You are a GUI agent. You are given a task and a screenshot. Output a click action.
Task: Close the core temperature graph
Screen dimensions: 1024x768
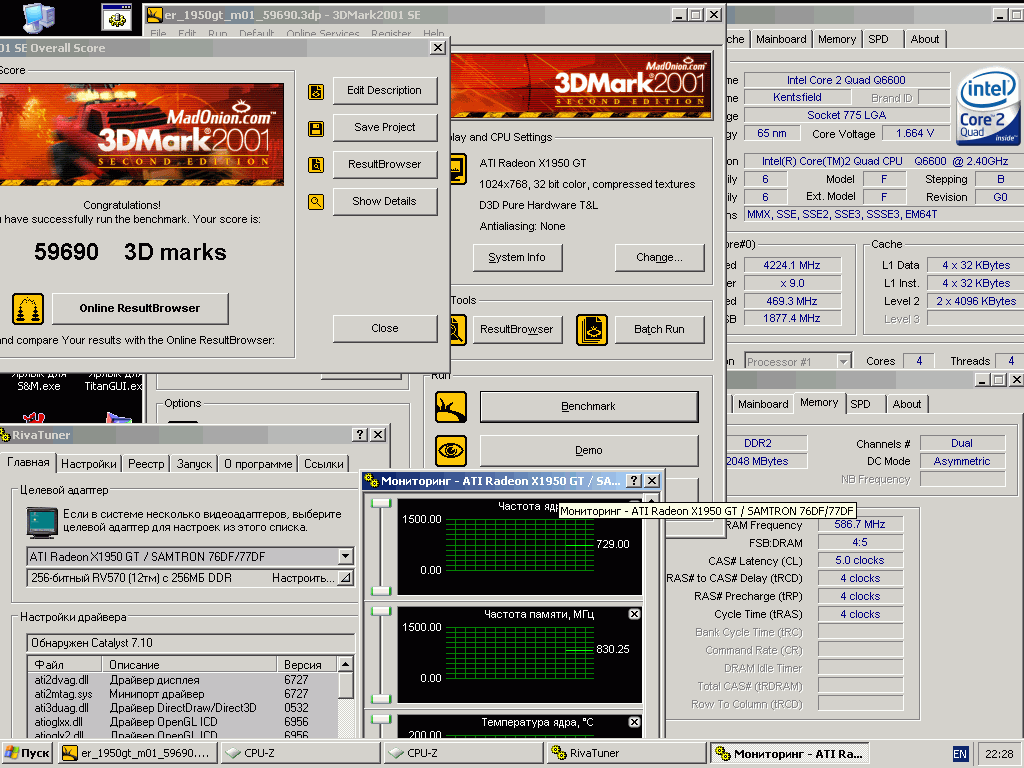(x=634, y=722)
